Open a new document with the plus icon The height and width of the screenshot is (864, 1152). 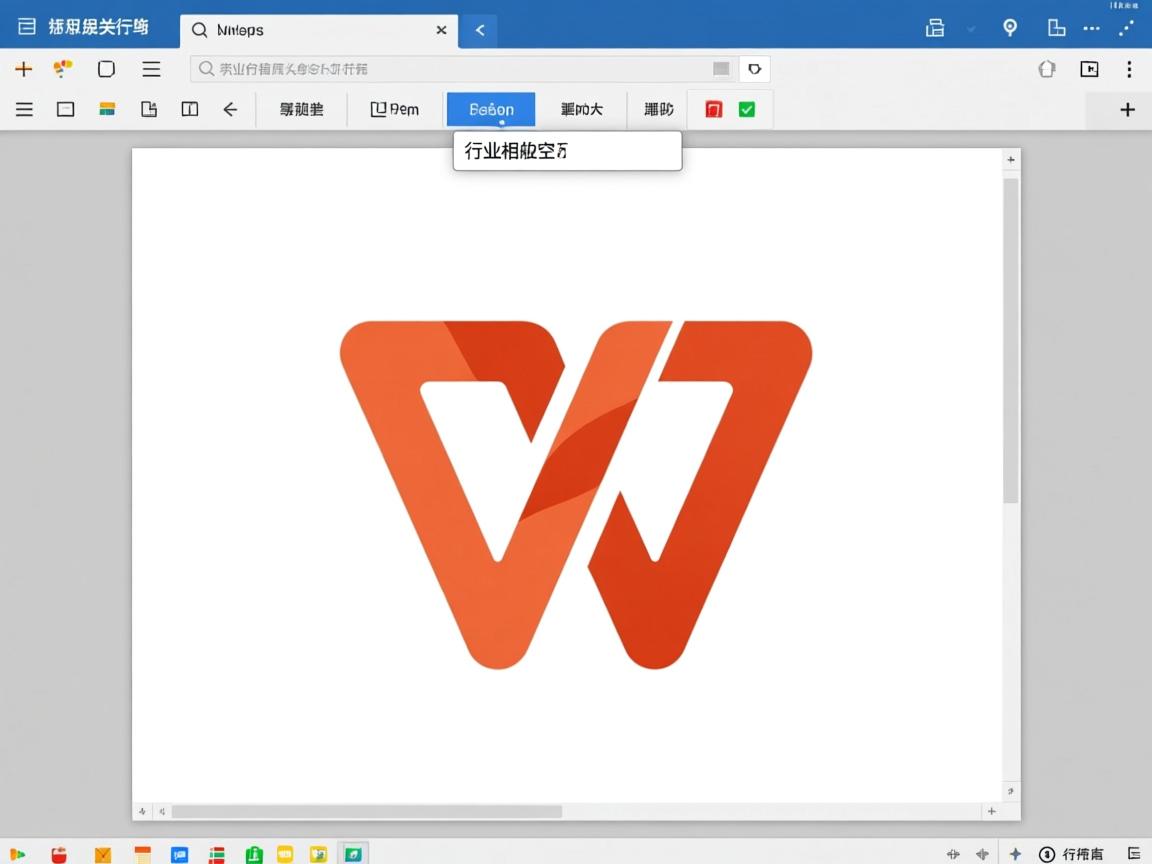(x=22, y=69)
